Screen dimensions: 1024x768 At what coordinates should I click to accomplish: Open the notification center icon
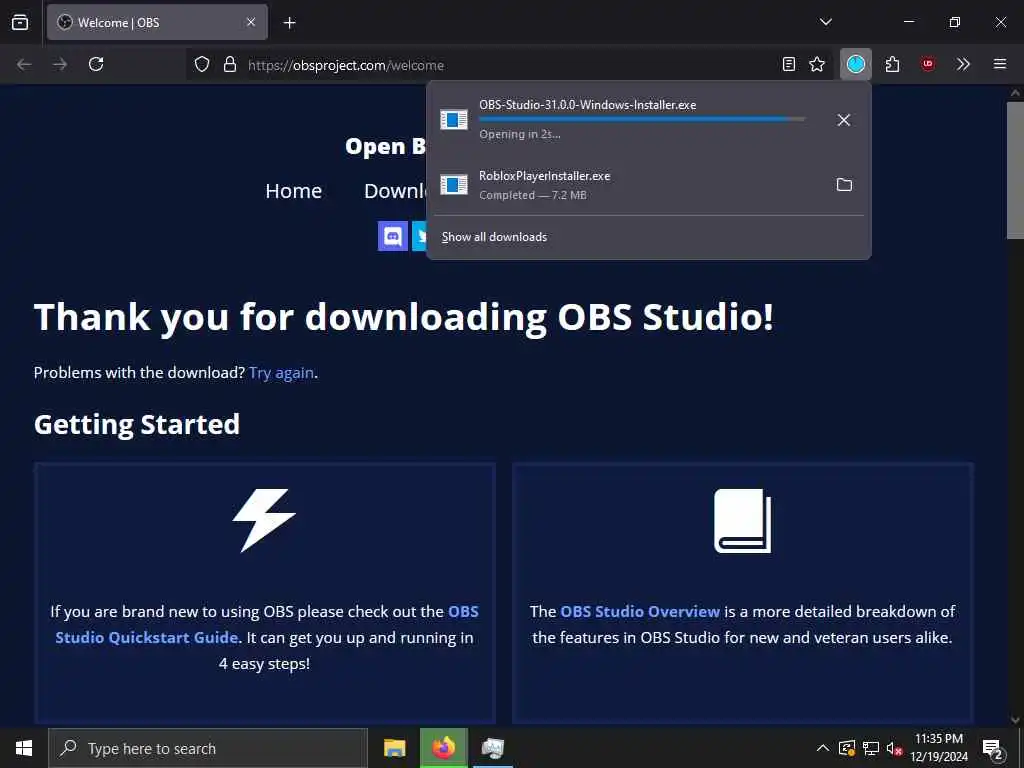tap(993, 750)
